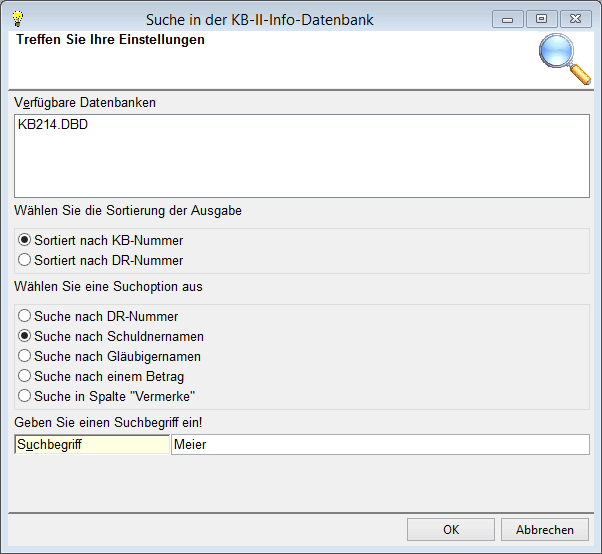602x554 pixels.
Task: Focus the search term field containing 'Meier'
Action: coord(380,445)
